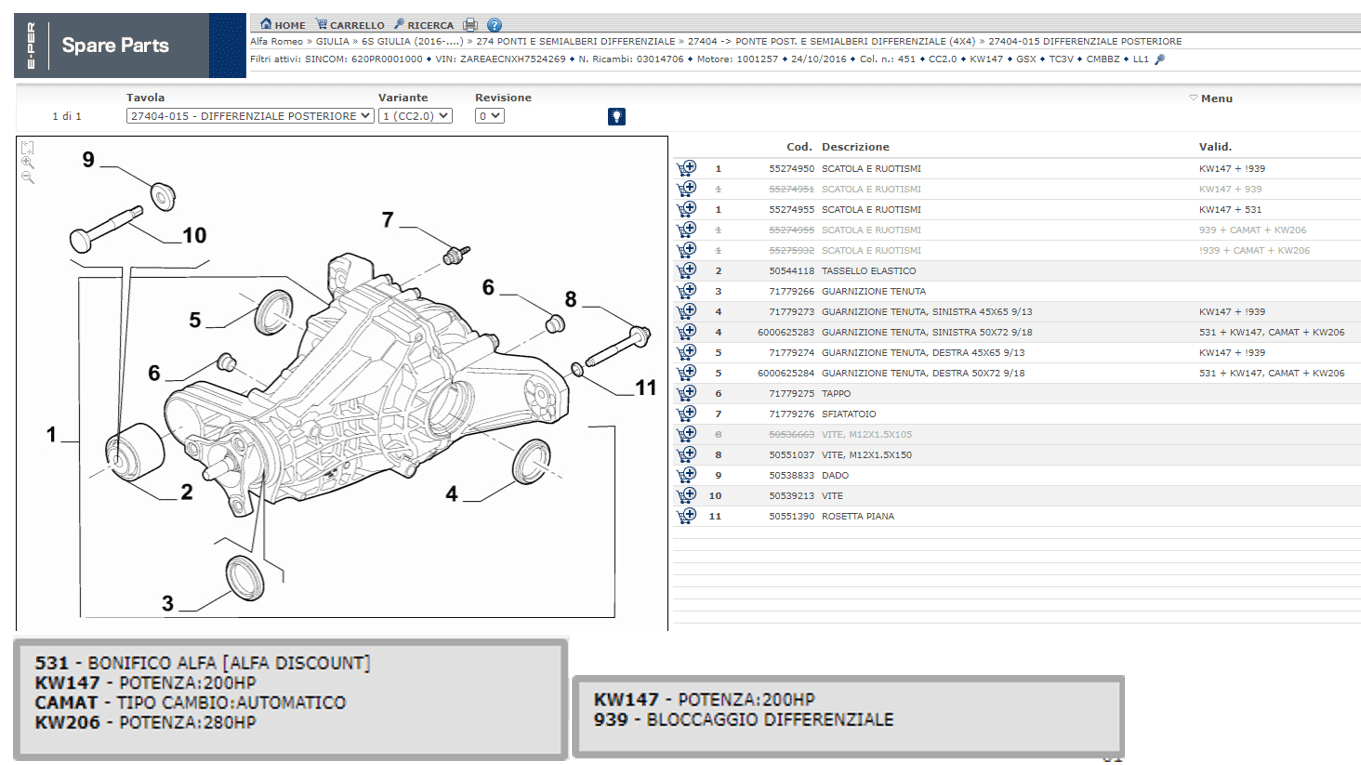Select SFIATATOIO description text
Viewport: 1361px width, 765px height.
(849, 414)
